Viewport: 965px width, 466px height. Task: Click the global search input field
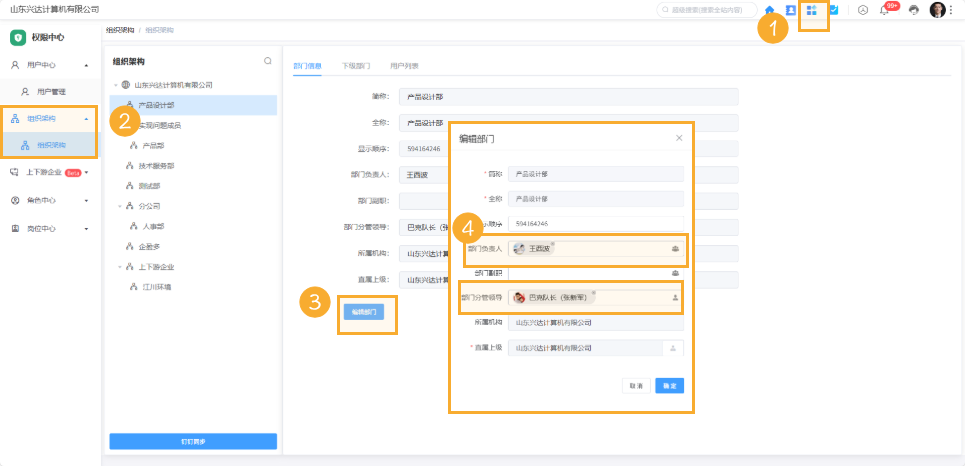[x=710, y=10]
